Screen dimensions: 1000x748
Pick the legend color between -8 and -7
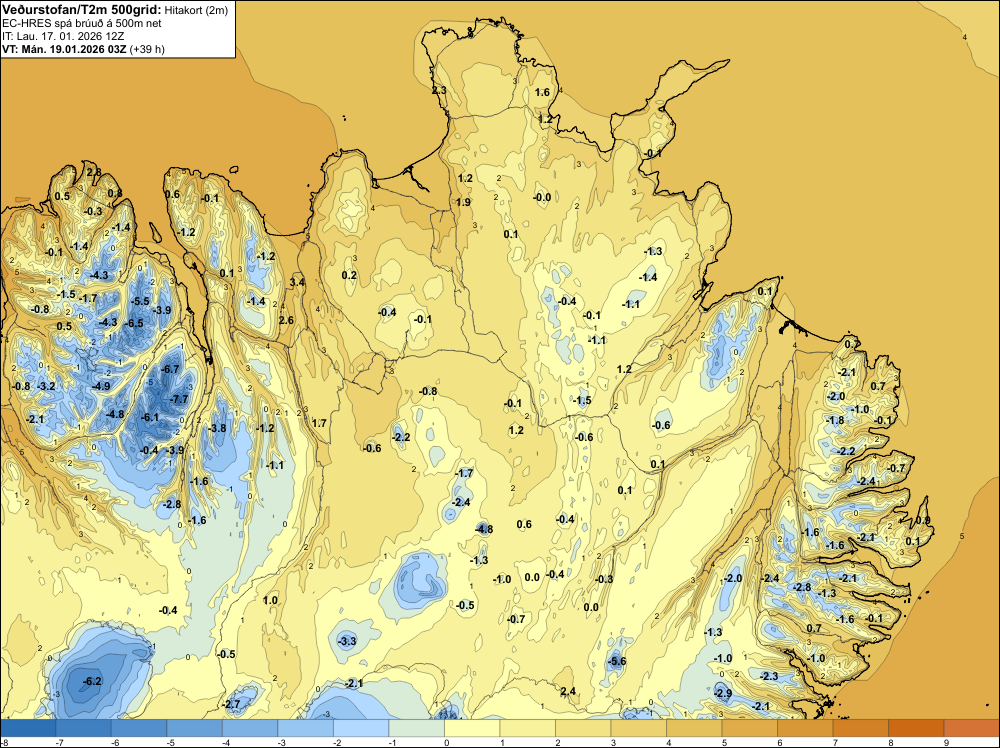pos(28,728)
